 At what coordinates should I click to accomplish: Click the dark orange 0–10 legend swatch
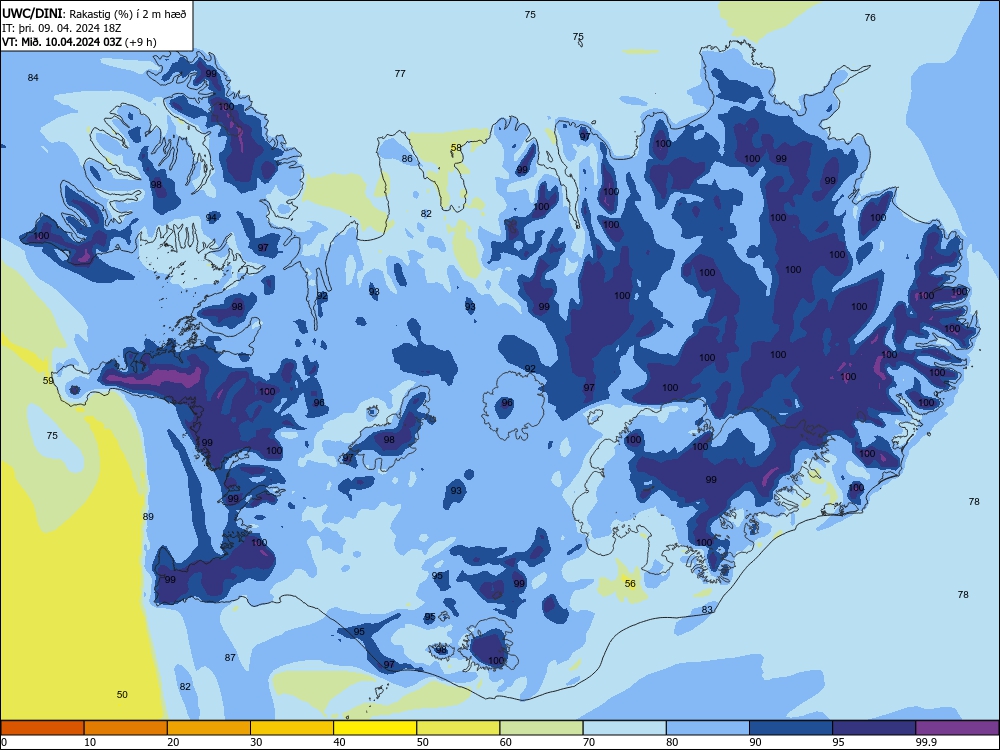tap(42, 728)
